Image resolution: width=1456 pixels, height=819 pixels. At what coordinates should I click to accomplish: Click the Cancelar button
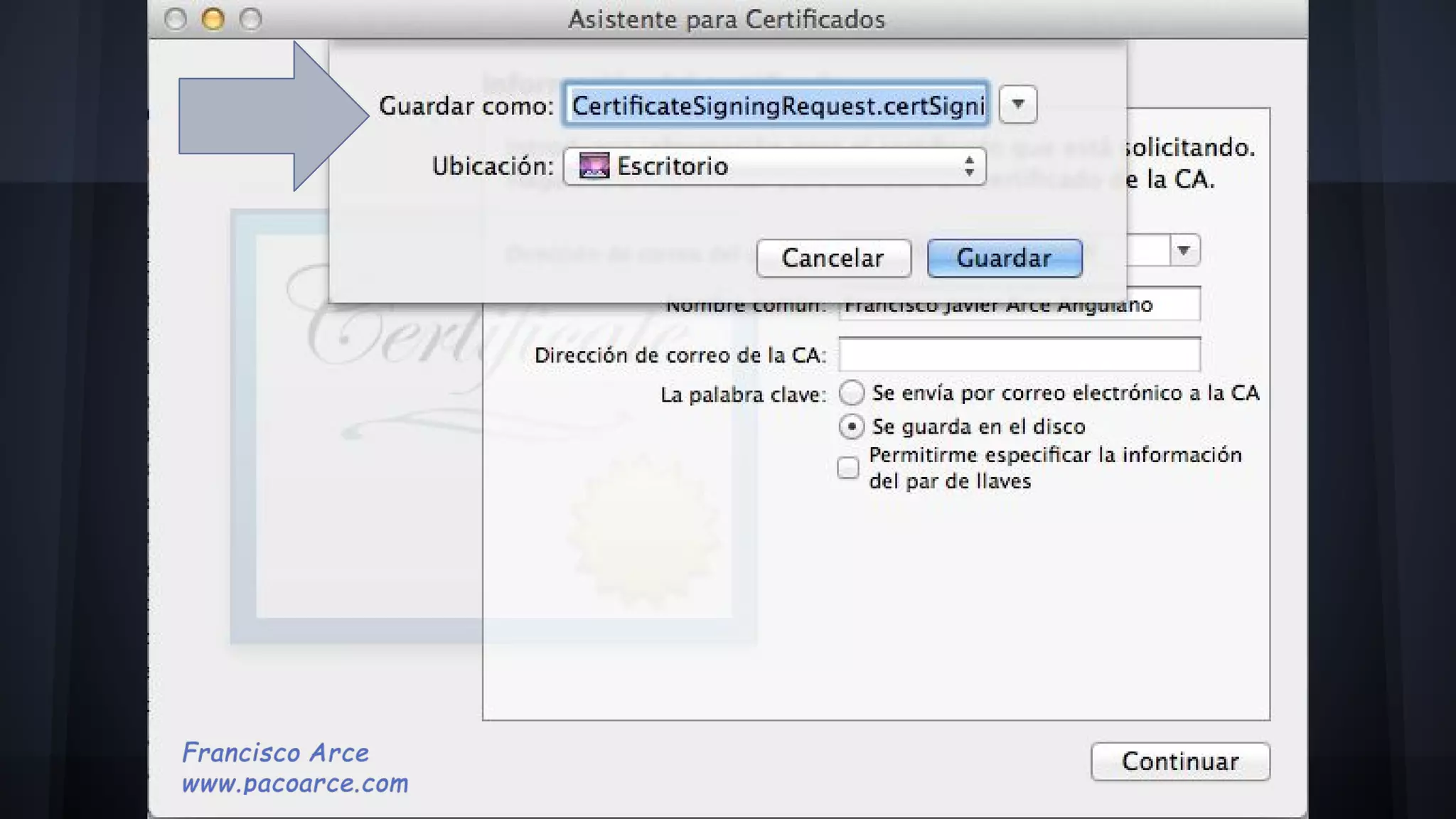tap(833, 258)
